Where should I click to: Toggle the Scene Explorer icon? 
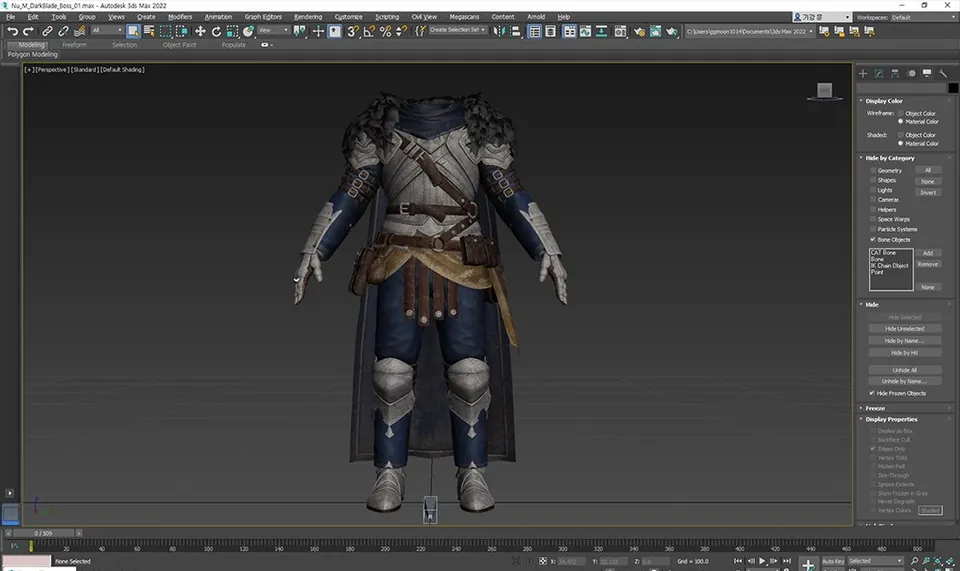coord(534,31)
